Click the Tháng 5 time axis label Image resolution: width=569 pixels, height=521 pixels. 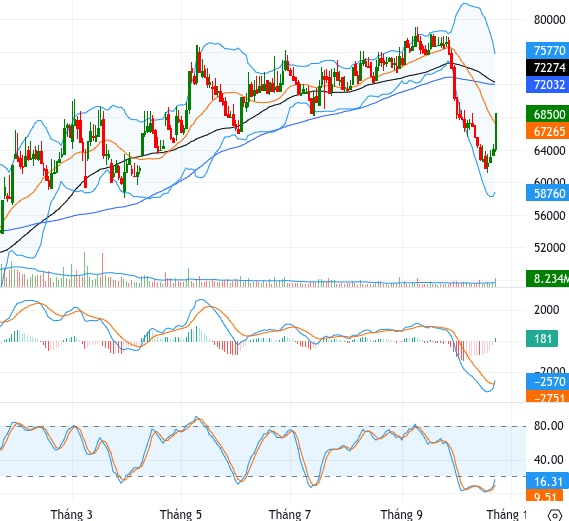[181, 514]
